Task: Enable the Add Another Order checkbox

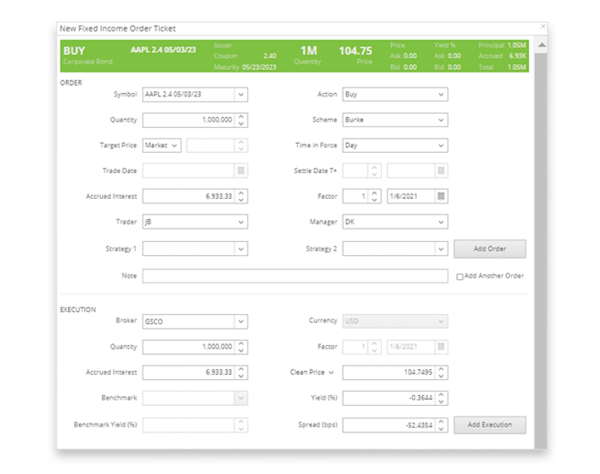Action: click(x=459, y=276)
